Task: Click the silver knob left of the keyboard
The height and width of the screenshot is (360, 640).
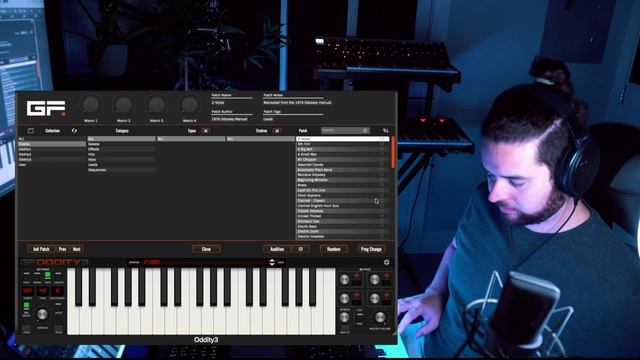Action: click(42, 314)
